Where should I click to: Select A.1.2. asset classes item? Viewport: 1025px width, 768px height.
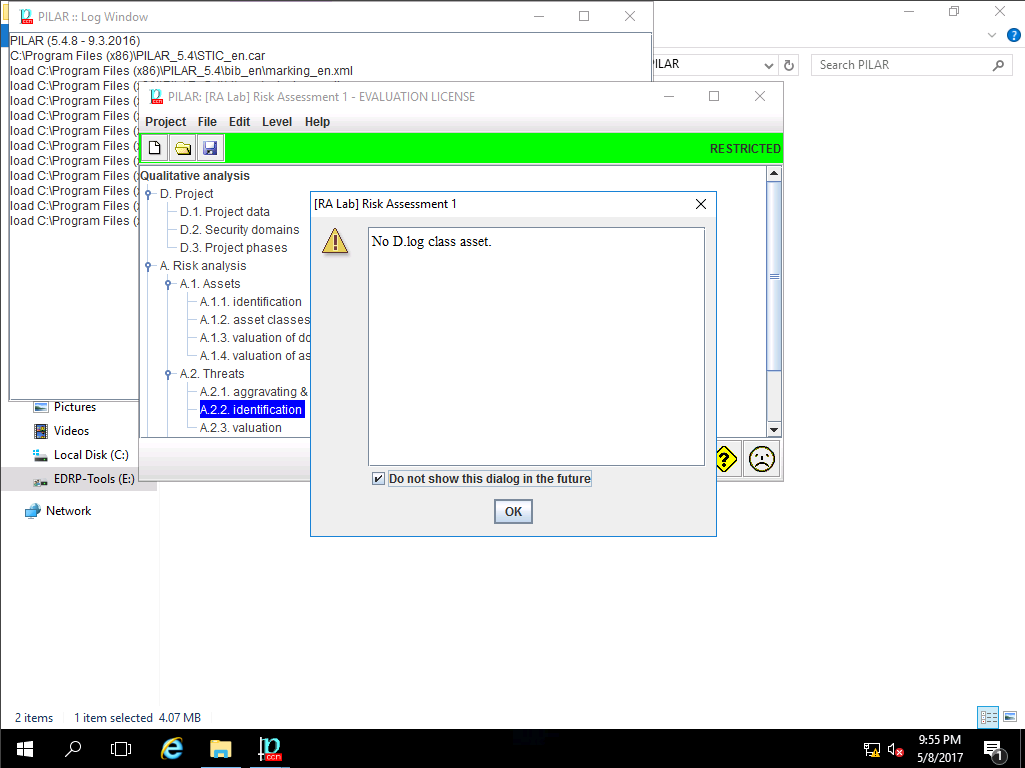click(x=254, y=320)
